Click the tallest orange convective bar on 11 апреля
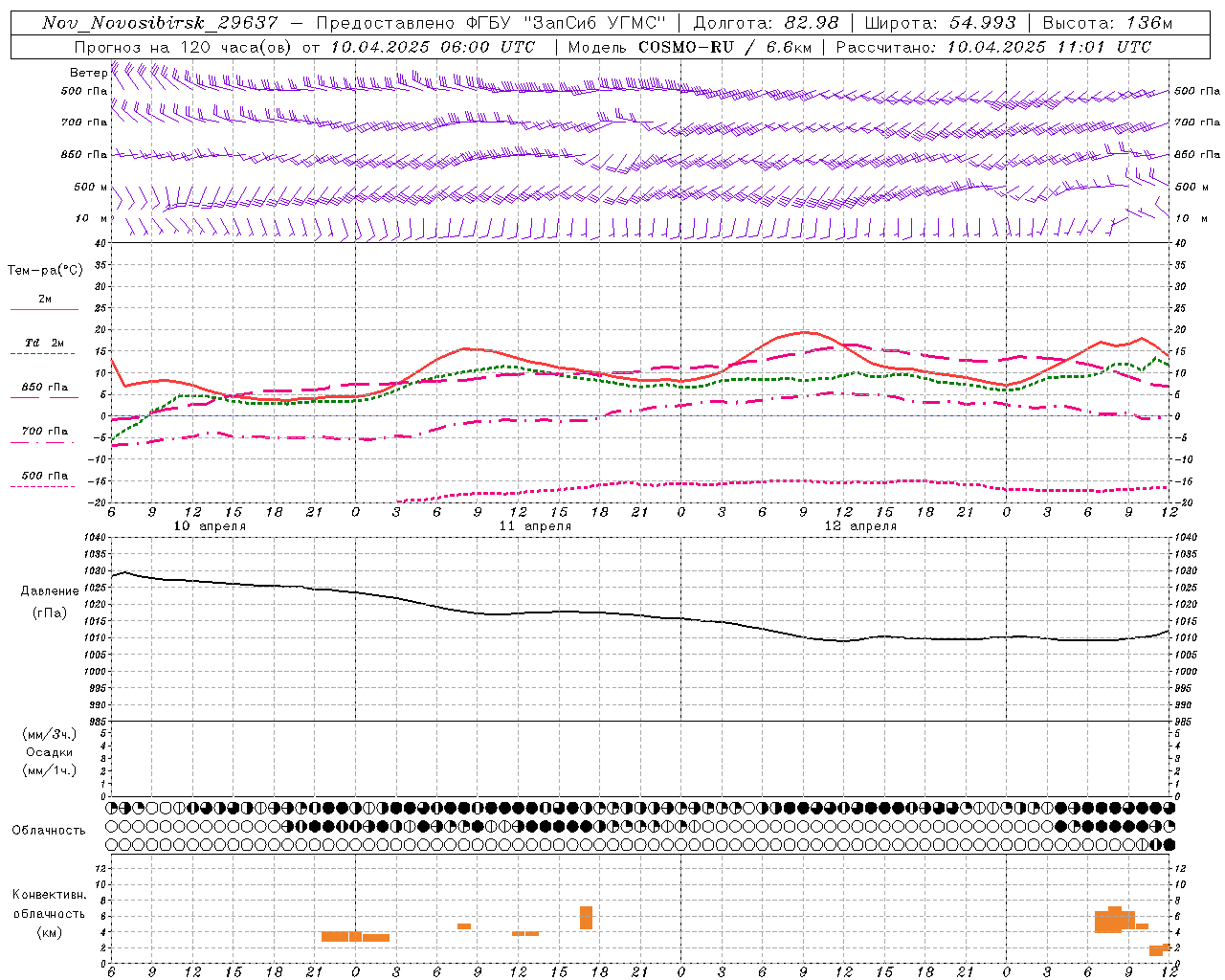This screenshot has height=980, width=1225. [586, 918]
